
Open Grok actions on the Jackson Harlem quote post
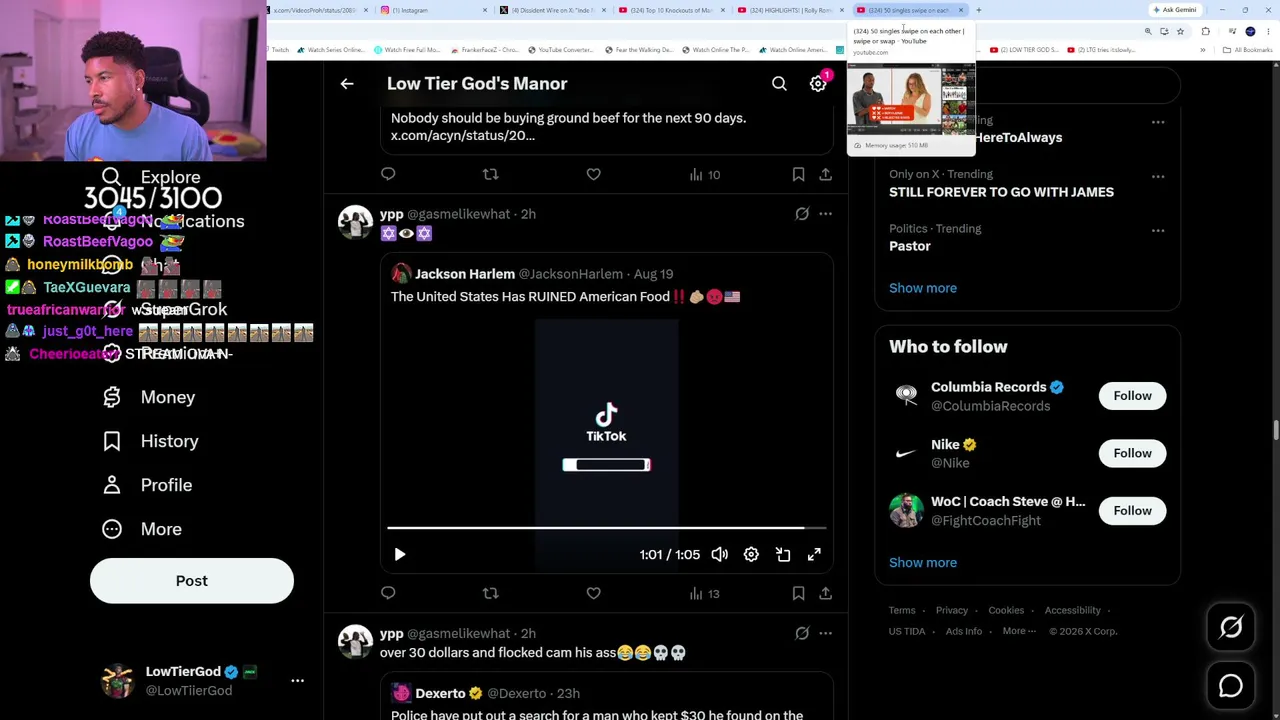click(802, 214)
